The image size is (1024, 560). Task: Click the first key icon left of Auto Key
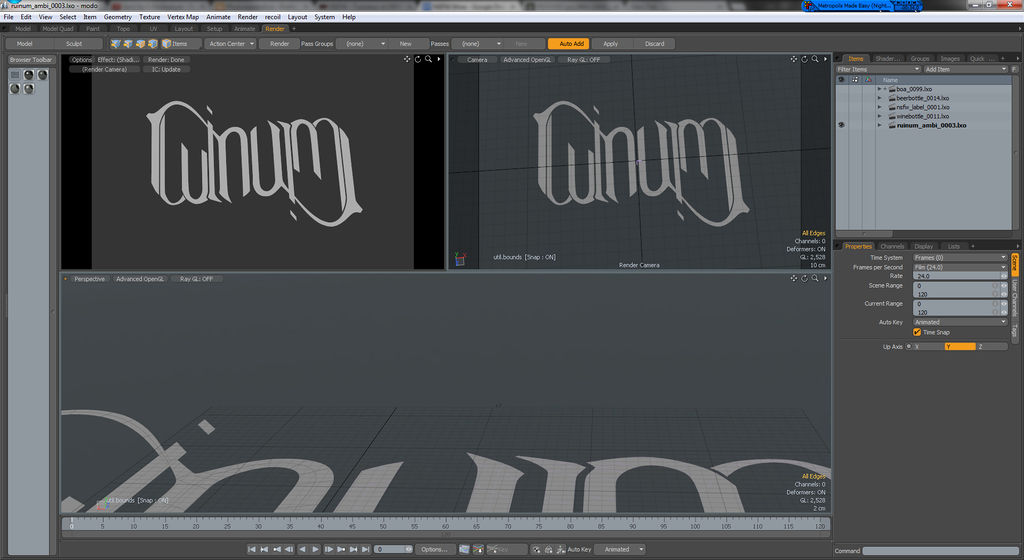[536, 550]
